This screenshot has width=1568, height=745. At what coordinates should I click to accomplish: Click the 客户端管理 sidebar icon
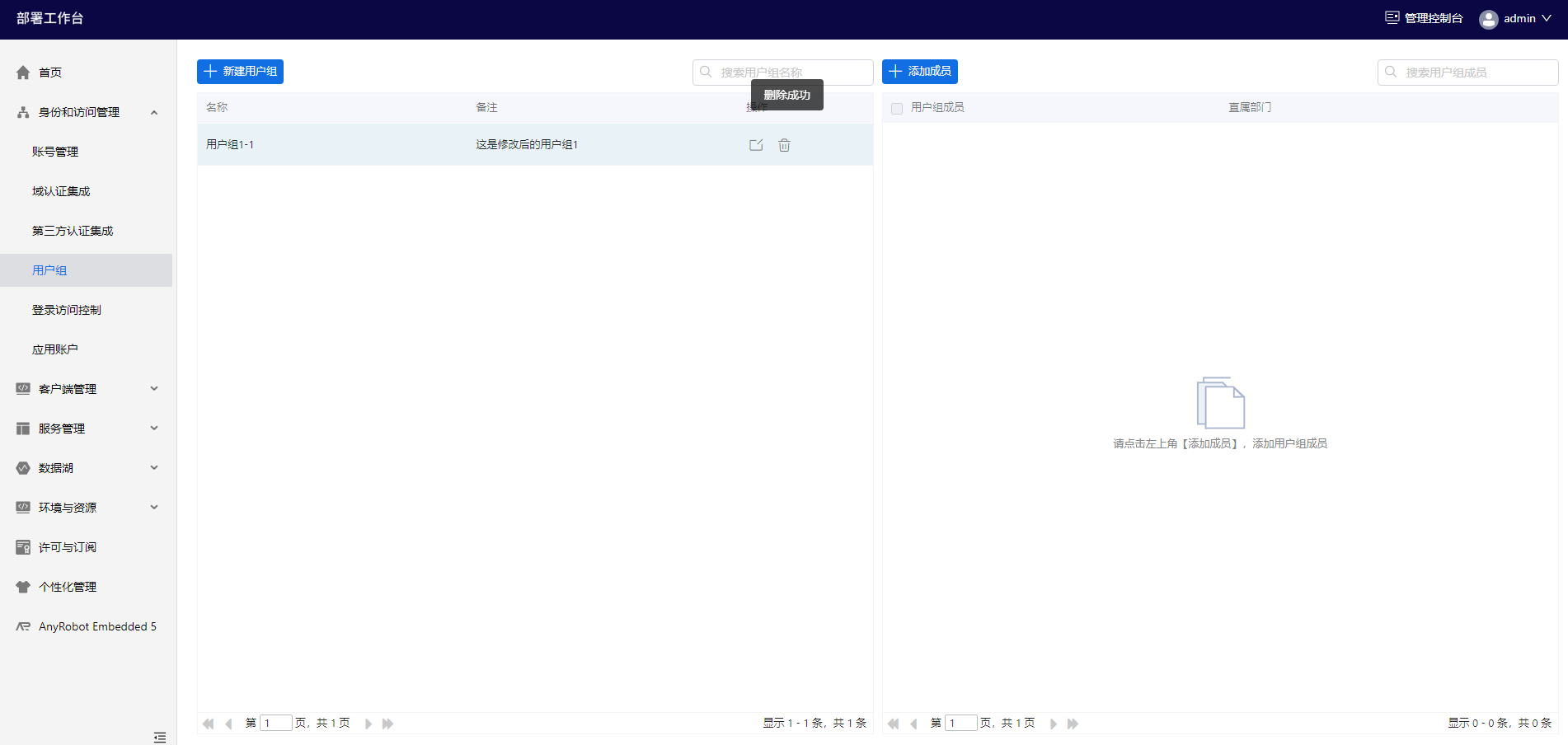[23, 389]
